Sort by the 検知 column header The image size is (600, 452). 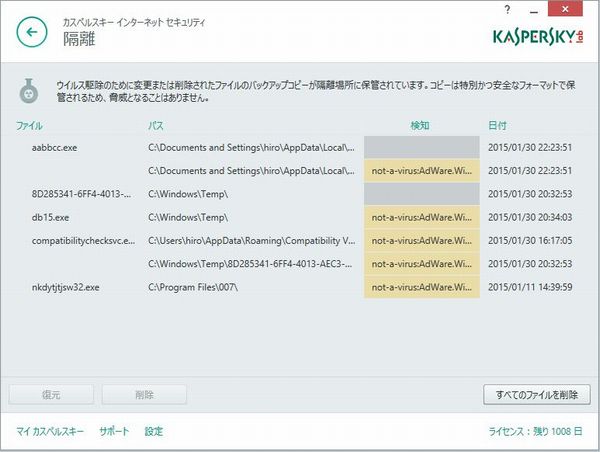tap(420, 126)
